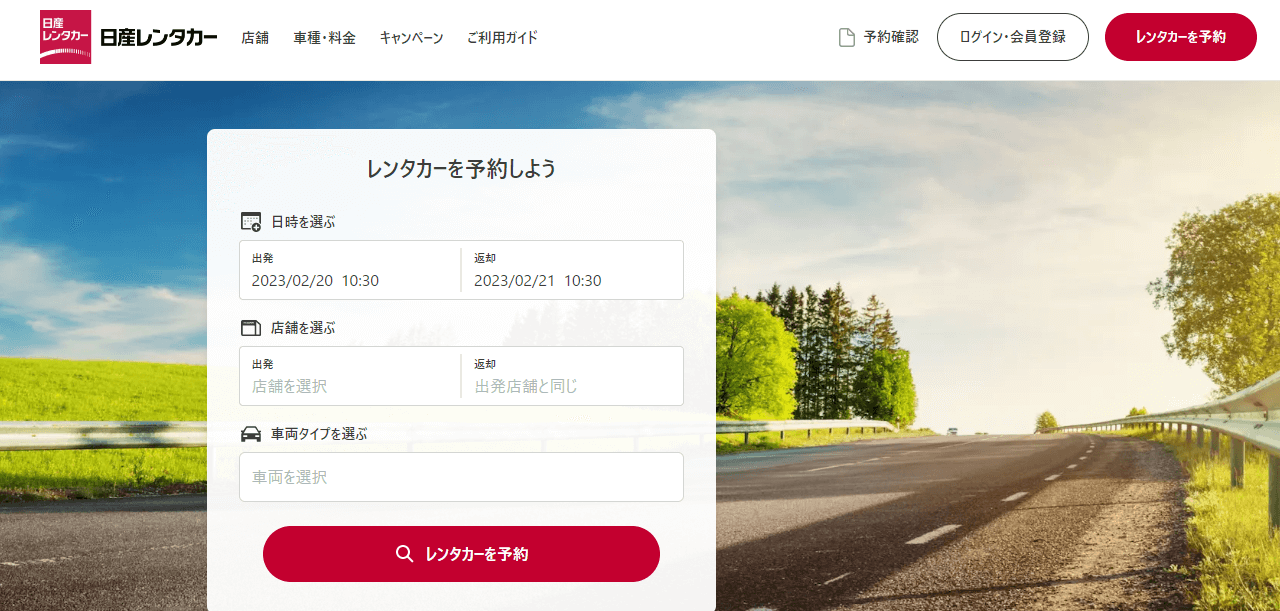Open the 車種・料金 menu item
Screen dimensions: 1280x611
(324, 38)
